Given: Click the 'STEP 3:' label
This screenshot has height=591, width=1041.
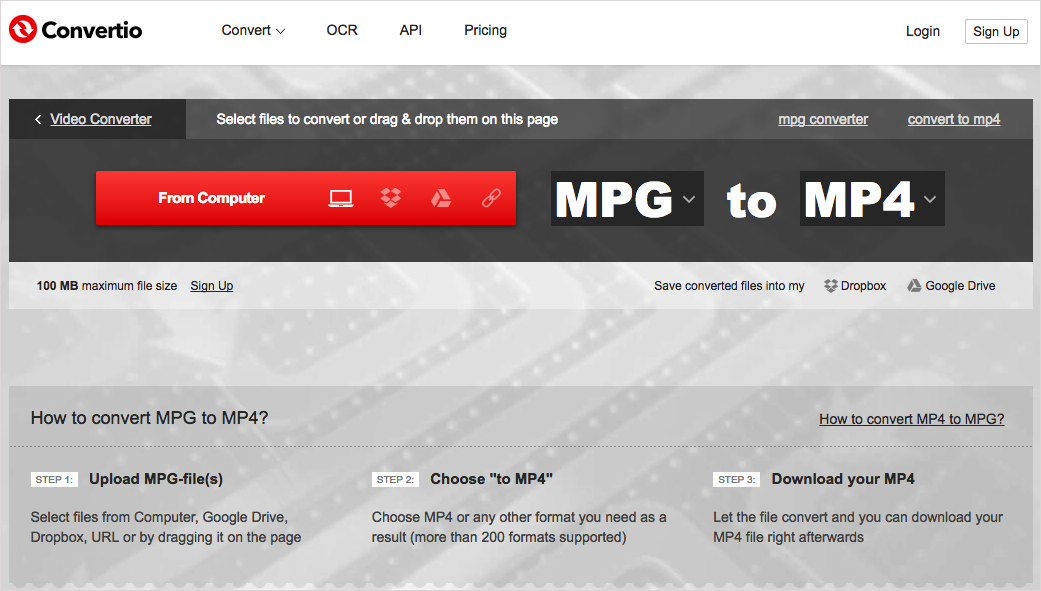Looking at the screenshot, I should click(737, 479).
